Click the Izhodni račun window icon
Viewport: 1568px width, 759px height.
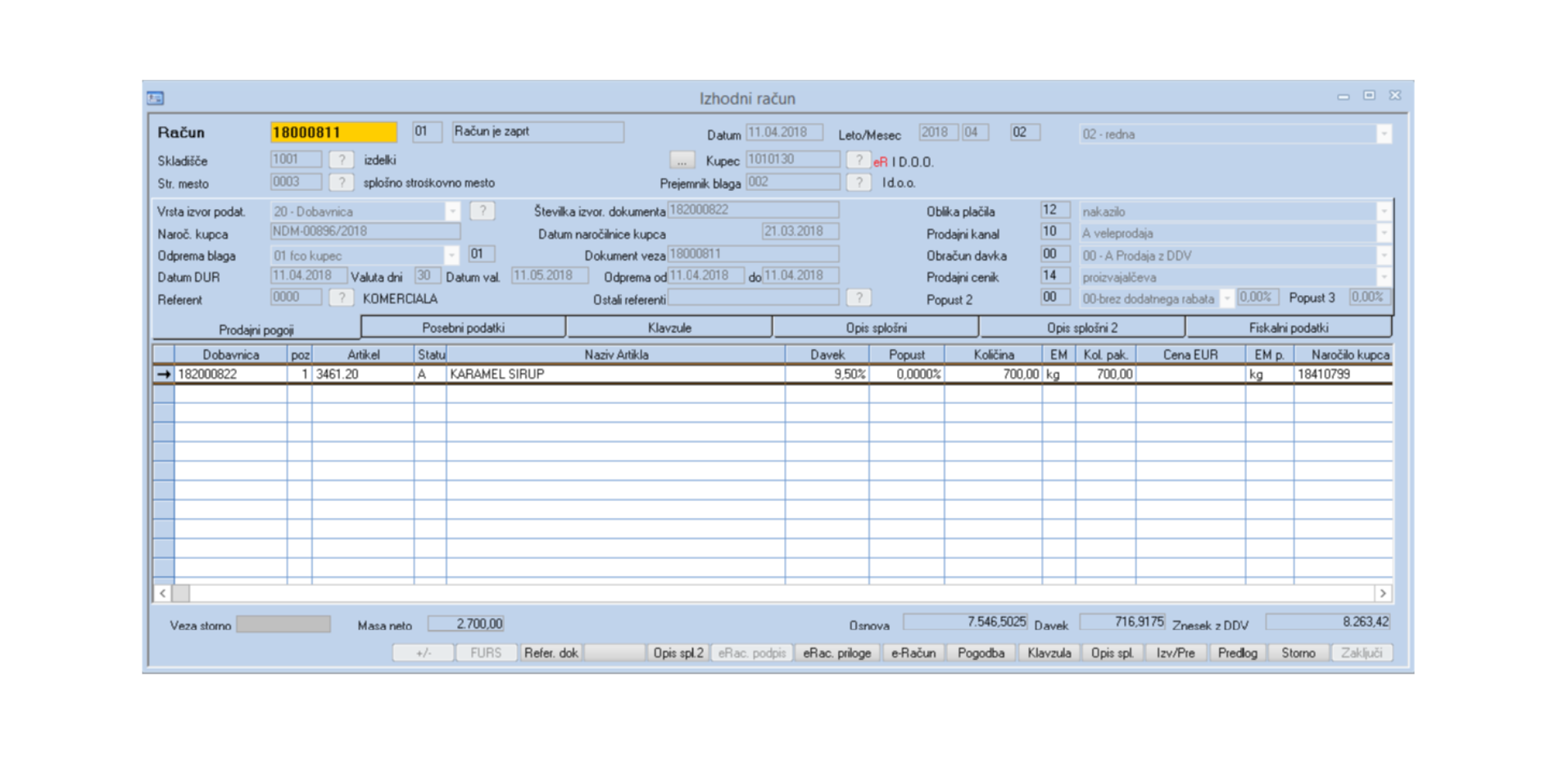(156, 98)
